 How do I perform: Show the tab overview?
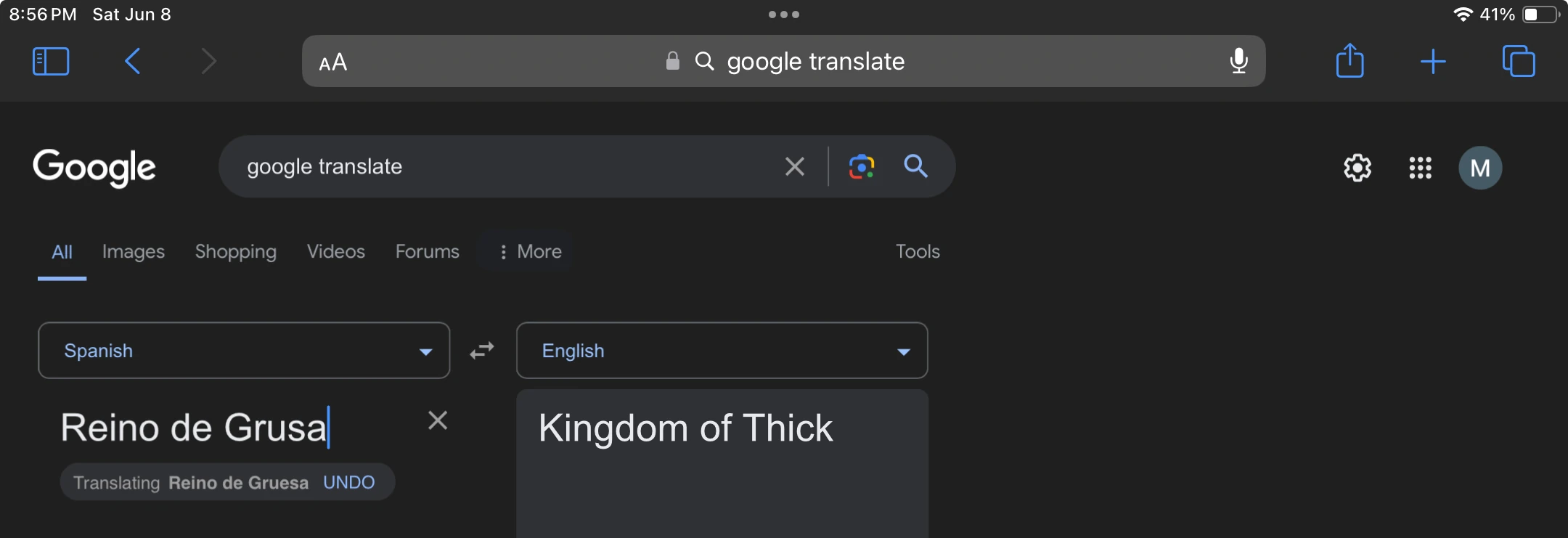1519,62
